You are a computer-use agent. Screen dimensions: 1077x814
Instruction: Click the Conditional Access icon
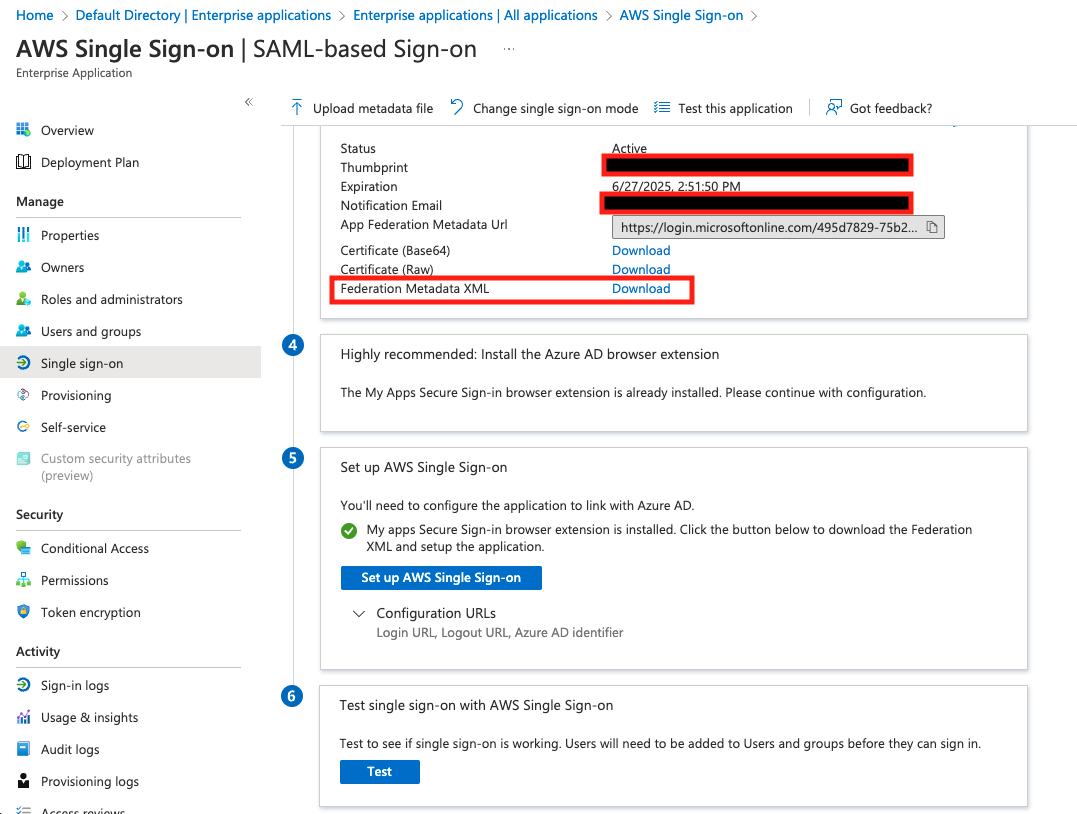(23, 547)
